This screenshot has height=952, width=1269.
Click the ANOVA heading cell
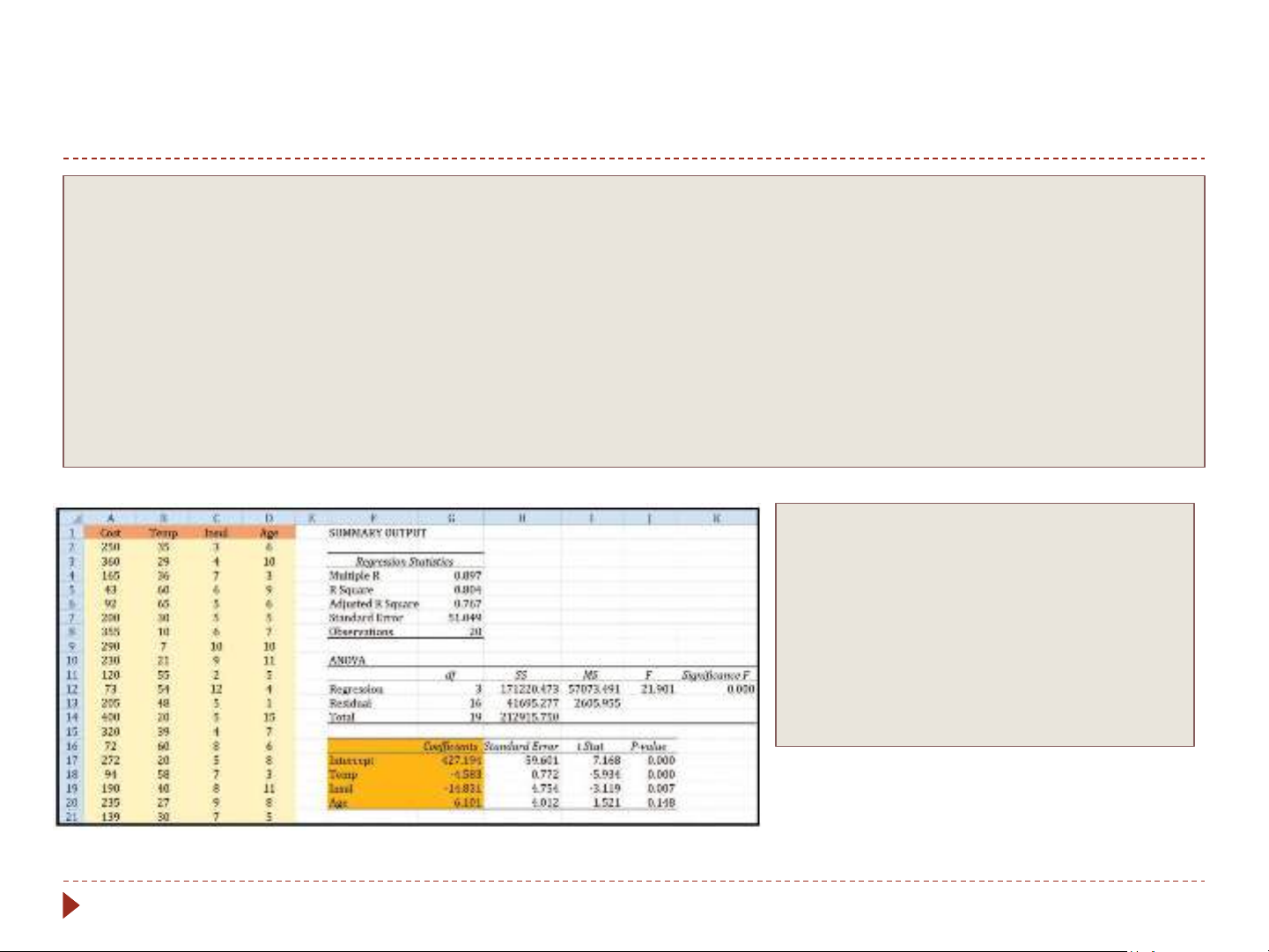pyautogui.click(x=346, y=660)
